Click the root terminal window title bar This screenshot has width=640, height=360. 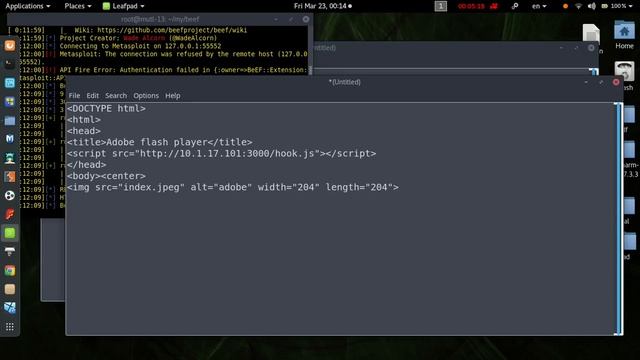(160, 19)
